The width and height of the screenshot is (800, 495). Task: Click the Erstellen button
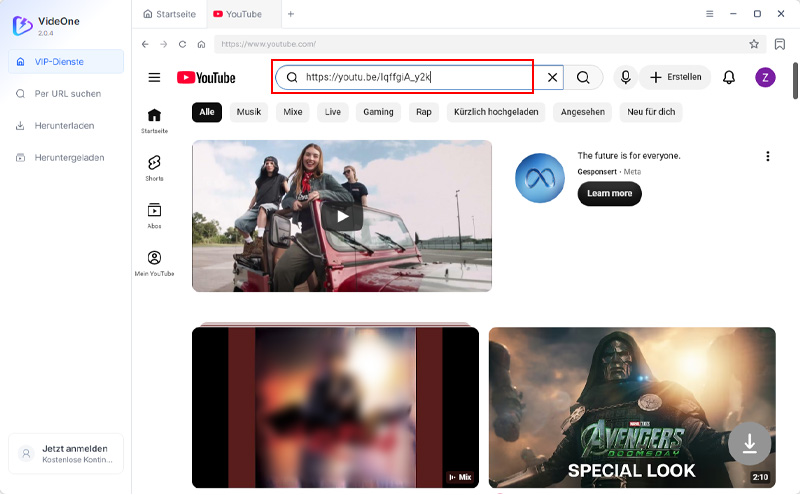[676, 78]
